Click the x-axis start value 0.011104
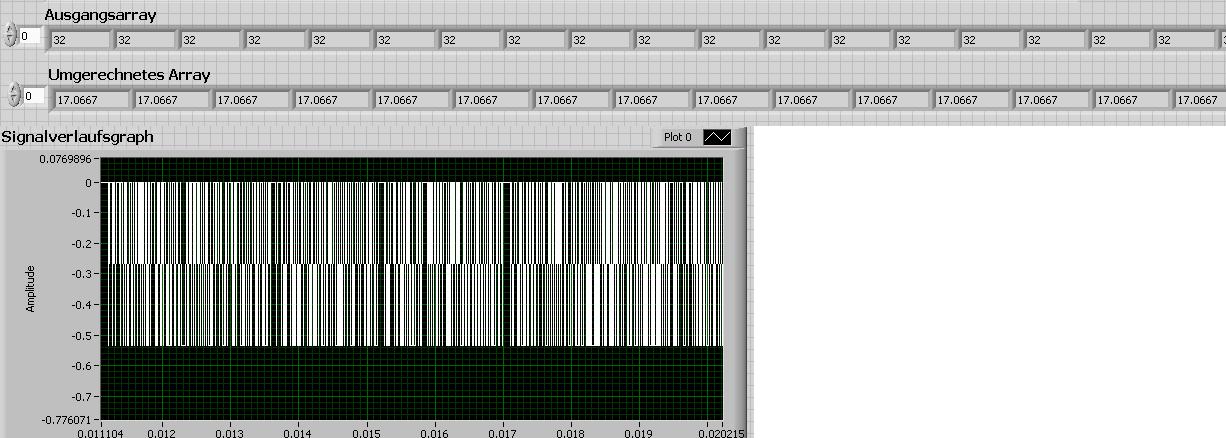Screen dimensions: 1226x438 pos(102,433)
